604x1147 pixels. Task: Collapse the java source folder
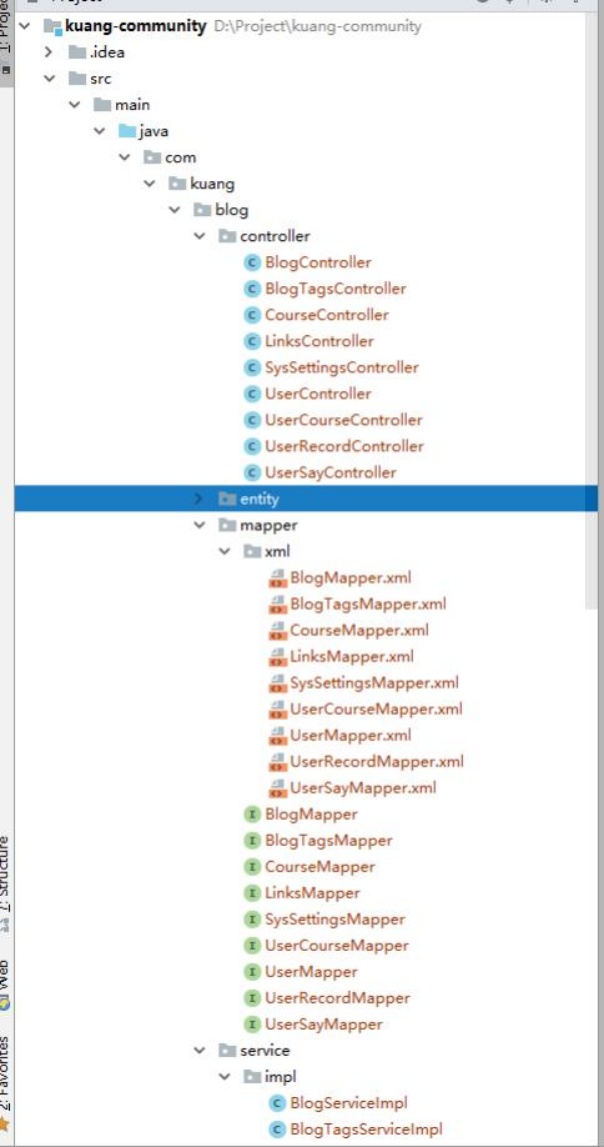click(99, 131)
